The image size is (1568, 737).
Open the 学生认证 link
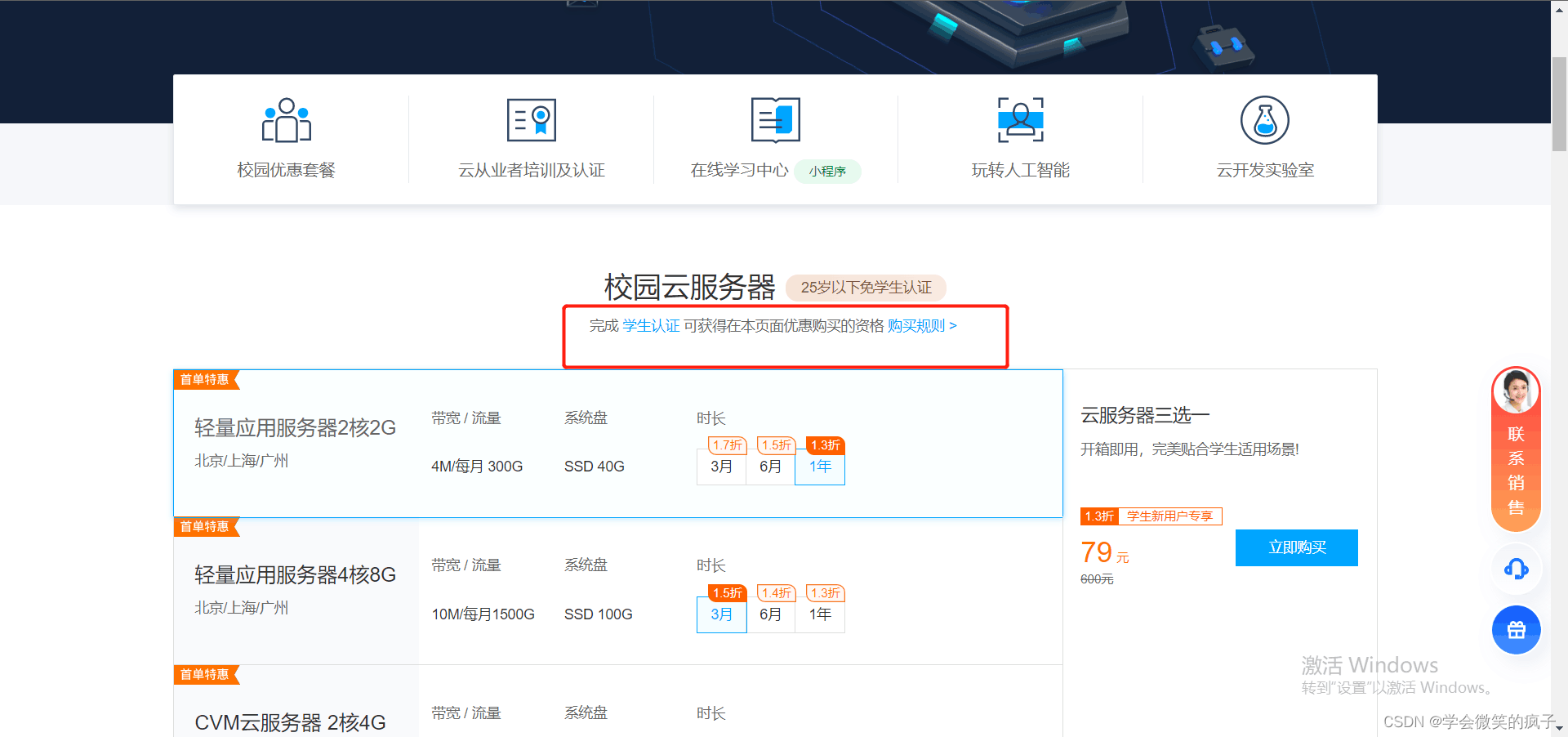(651, 326)
